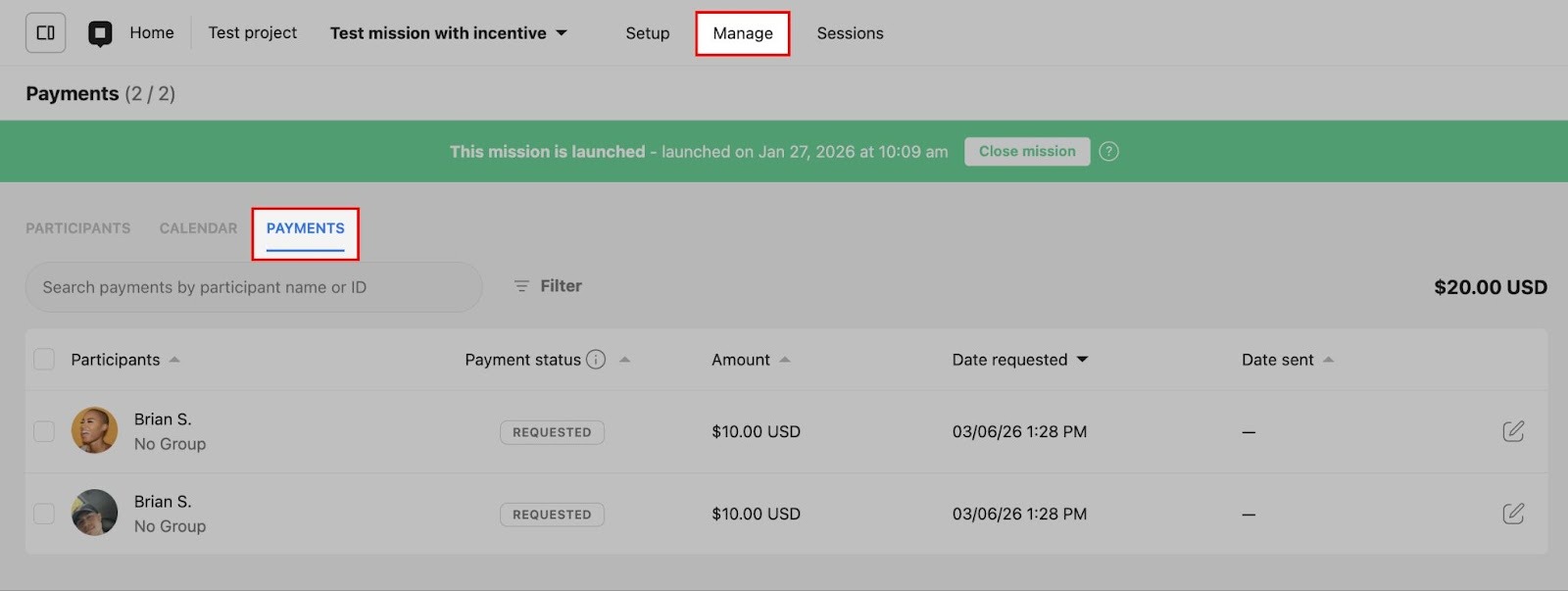This screenshot has height=591, width=1568.
Task: Click edit icon for first Brian S. payment
Action: 1512,431
